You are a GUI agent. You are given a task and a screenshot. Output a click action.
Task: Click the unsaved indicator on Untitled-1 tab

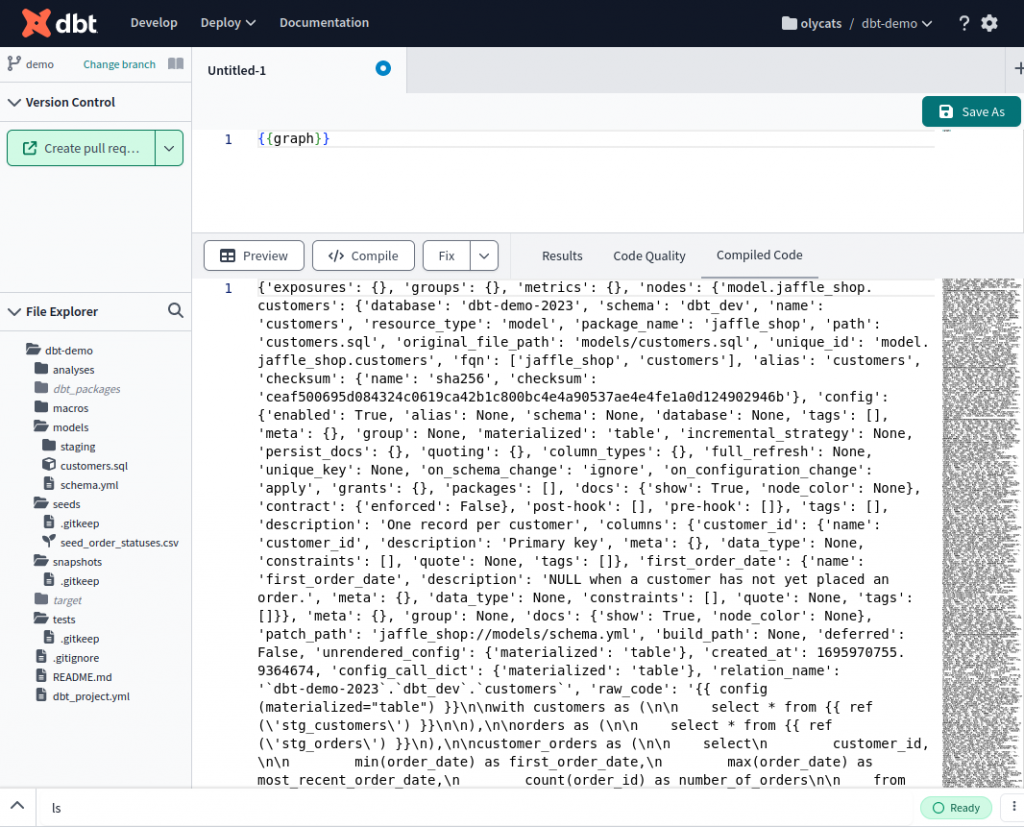383,69
